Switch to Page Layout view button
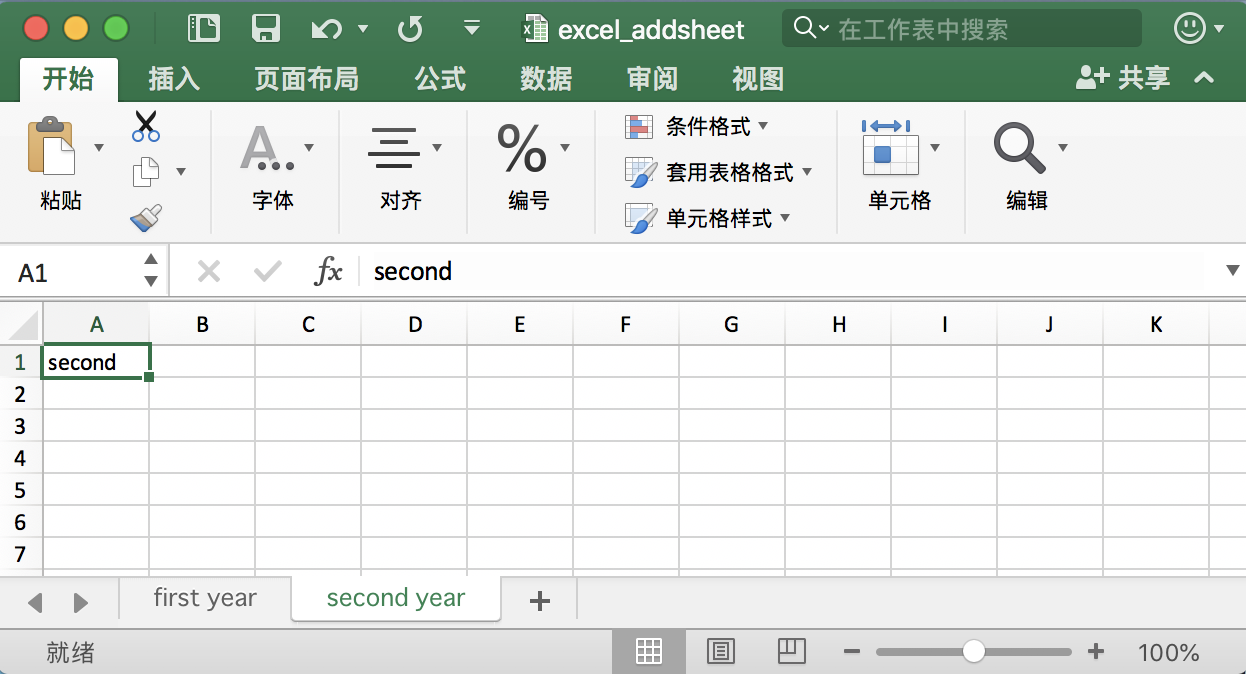This screenshot has width=1246, height=674. pos(721,652)
